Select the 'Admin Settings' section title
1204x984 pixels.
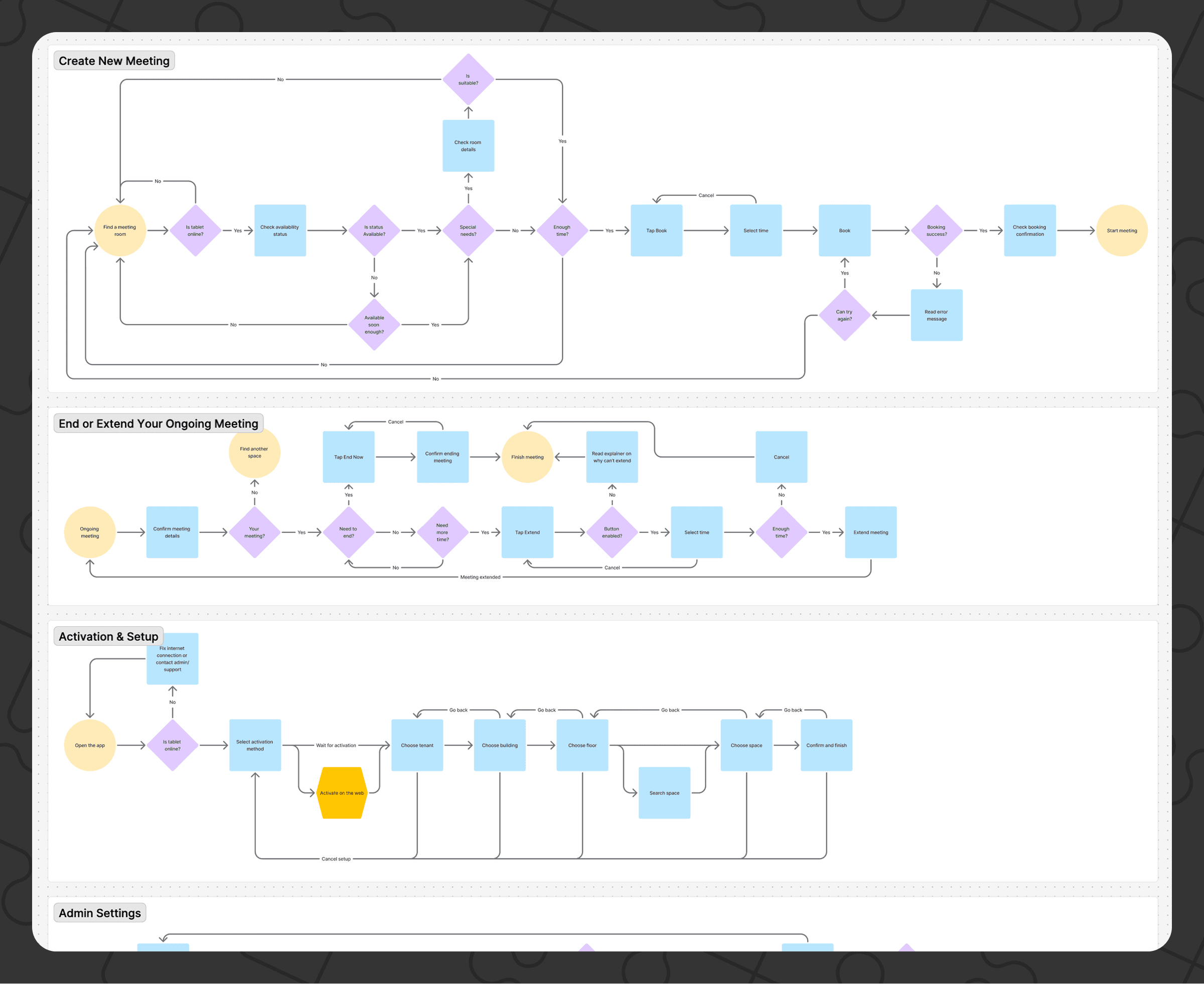(100, 913)
